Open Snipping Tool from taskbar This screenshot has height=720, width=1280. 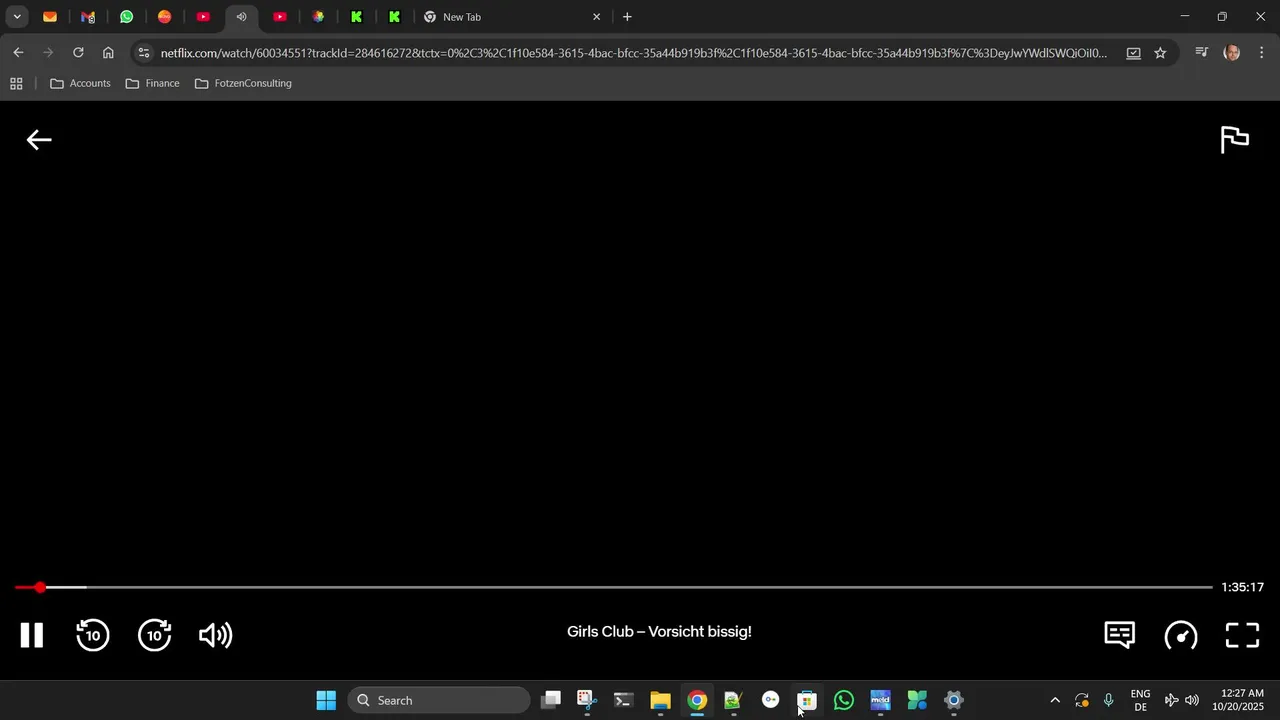[587, 700]
